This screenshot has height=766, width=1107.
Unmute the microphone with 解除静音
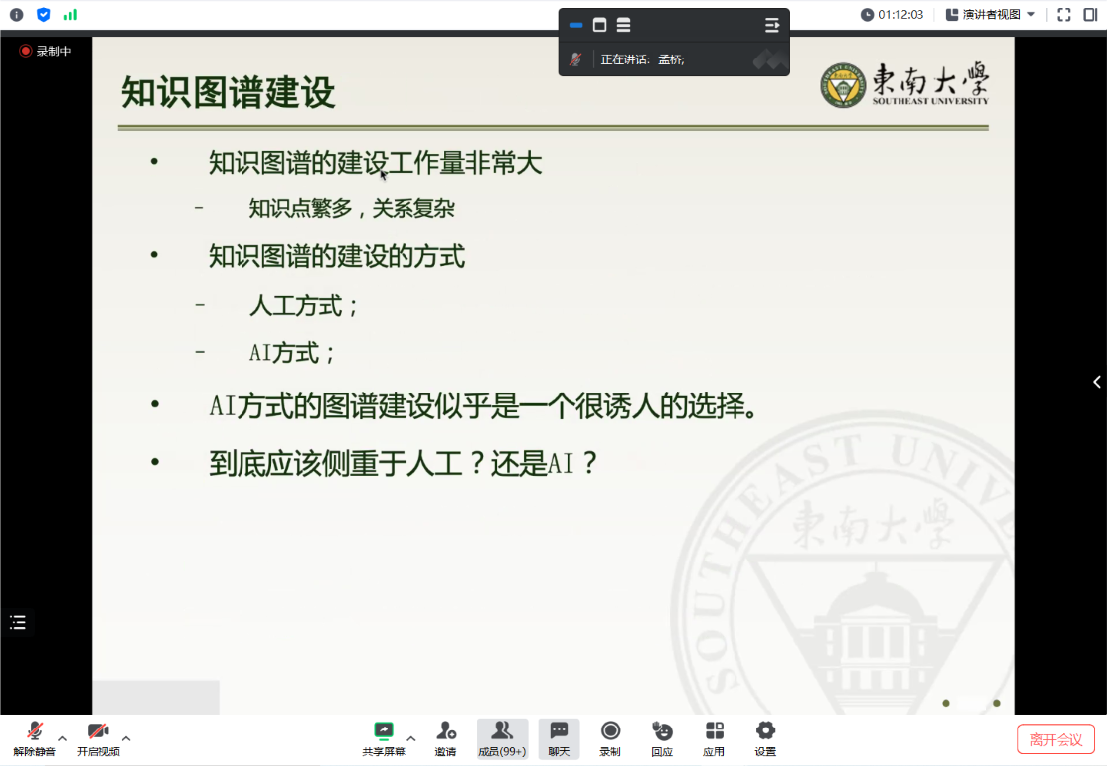34,739
